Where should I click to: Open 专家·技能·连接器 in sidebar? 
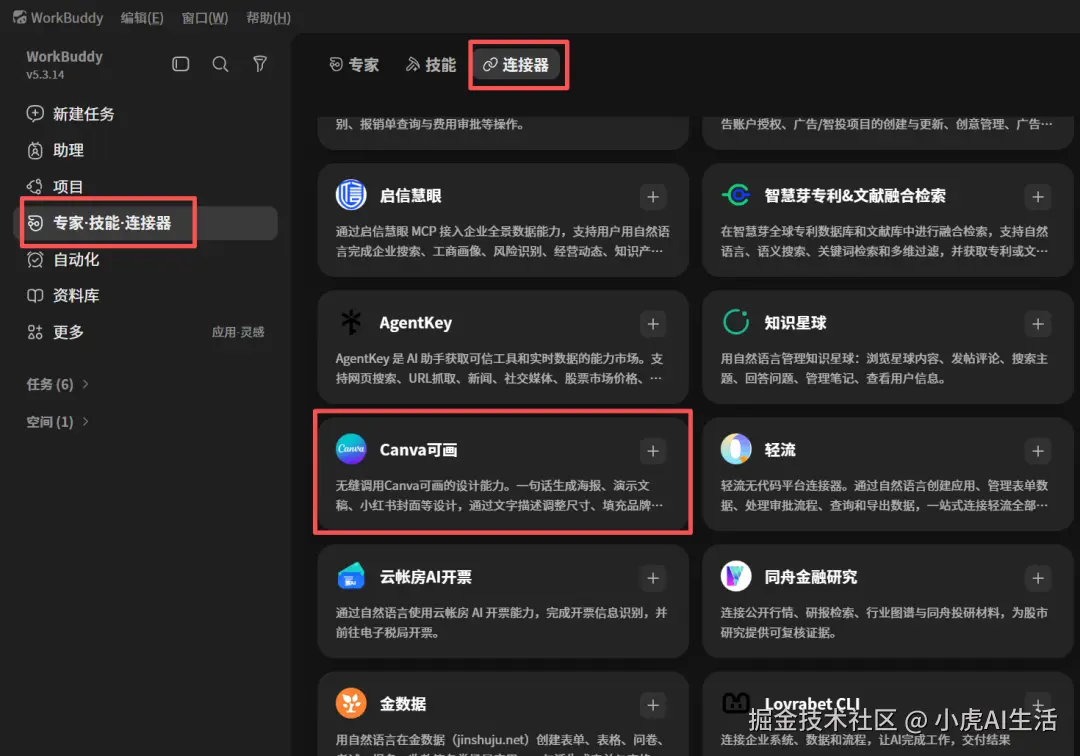pyautogui.click(x=145, y=223)
